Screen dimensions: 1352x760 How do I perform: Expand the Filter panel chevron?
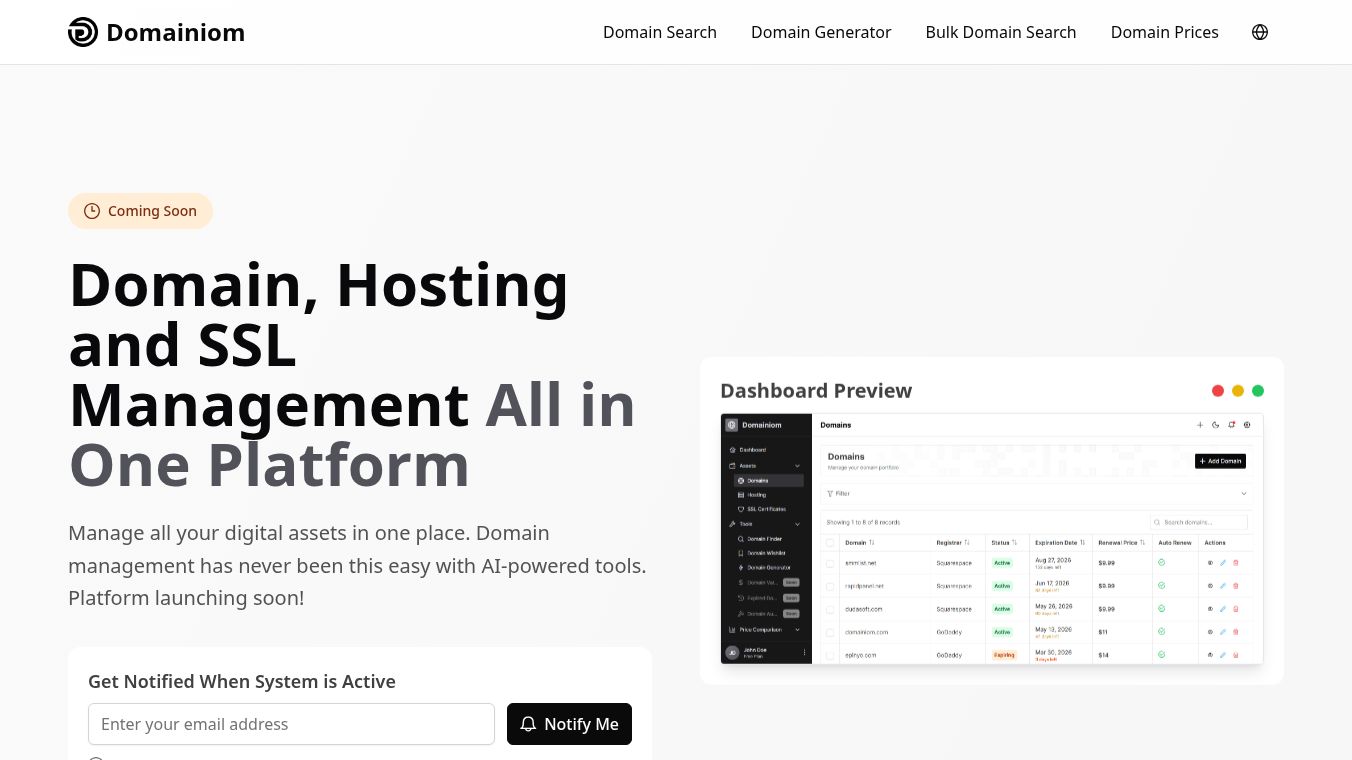tap(1244, 494)
